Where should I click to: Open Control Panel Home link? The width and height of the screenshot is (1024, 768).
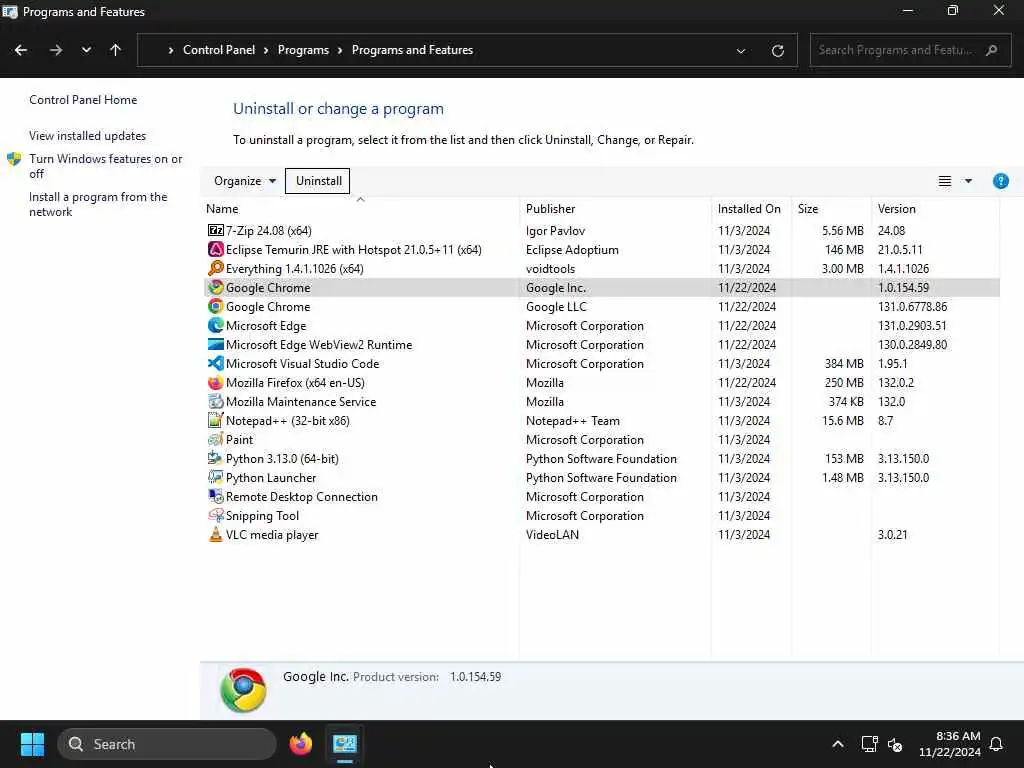tap(83, 100)
